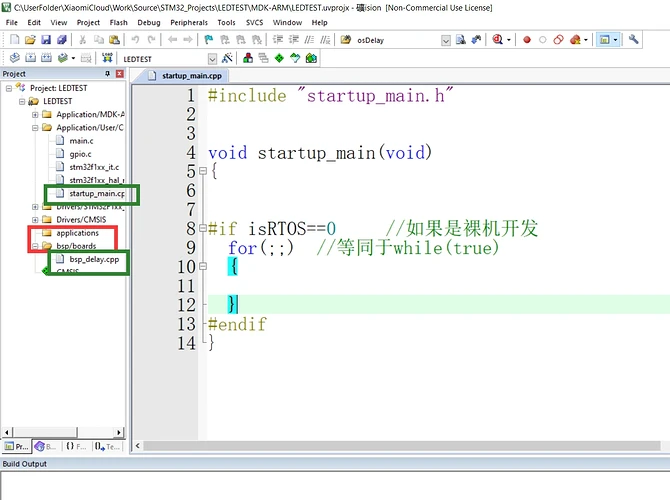Select bsp_delay.cpp in the project tree
This screenshot has height=500, width=670.
point(94,258)
